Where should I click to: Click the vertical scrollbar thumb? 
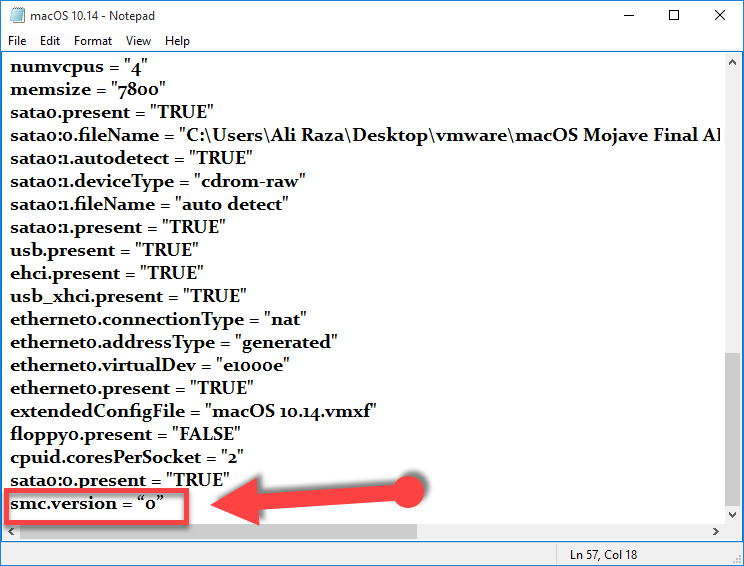[x=733, y=430]
